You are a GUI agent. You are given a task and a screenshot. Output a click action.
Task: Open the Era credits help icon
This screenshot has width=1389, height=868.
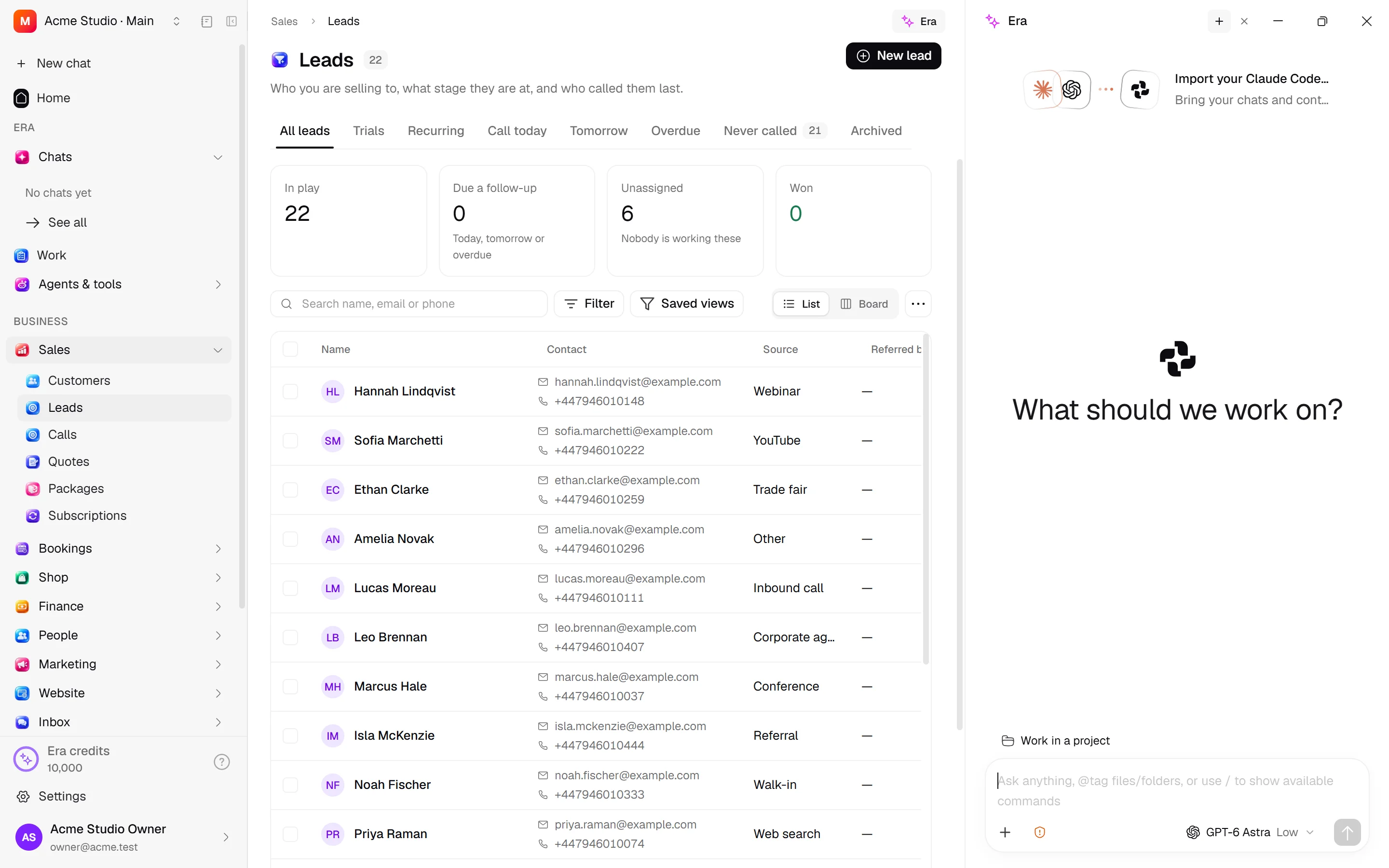221,761
